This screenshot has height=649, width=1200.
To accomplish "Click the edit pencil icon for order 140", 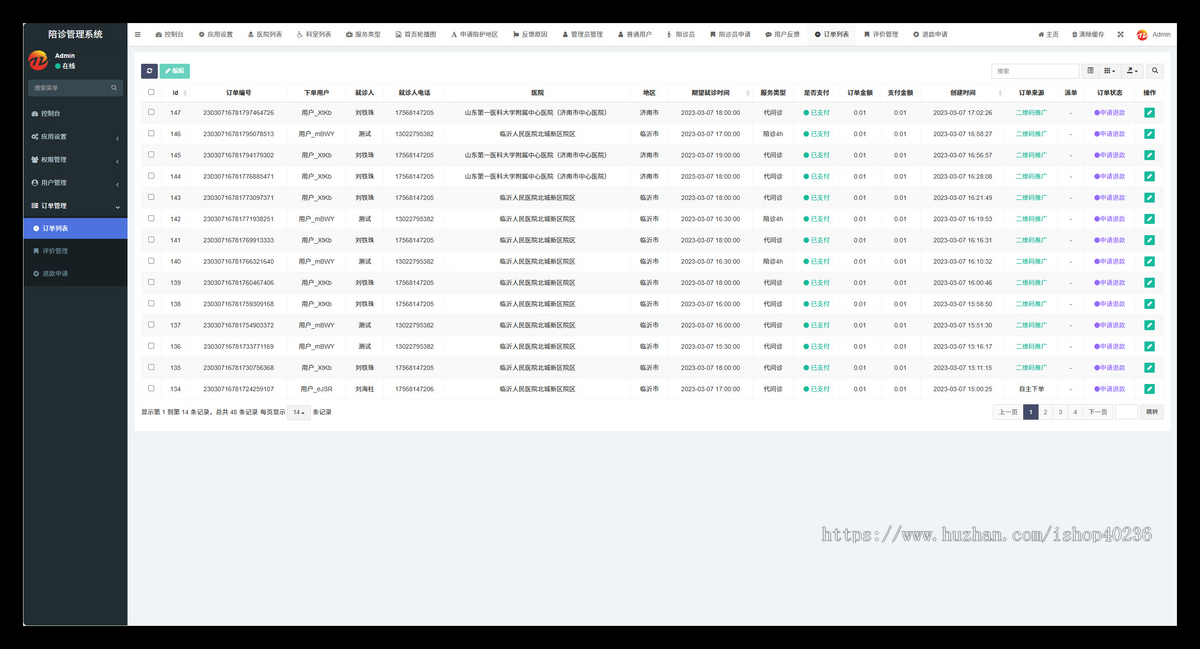I will coord(1149,262).
